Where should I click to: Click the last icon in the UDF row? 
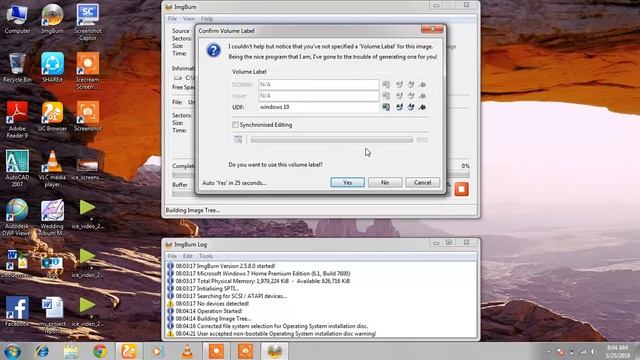(x=422, y=107)
